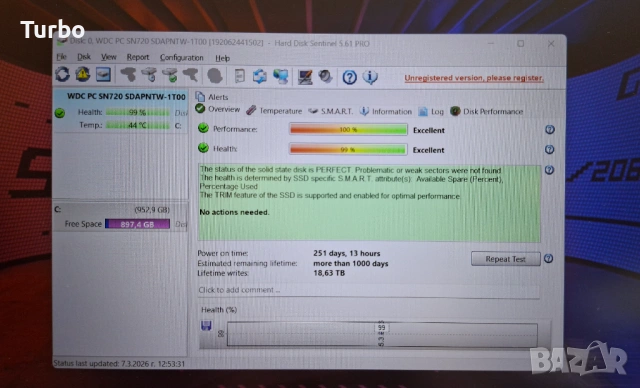Click the 'more than 1000 days' lifetime value
Image resolution: width=640 pixels, height=388 pixels.
[x=351, y=264]
